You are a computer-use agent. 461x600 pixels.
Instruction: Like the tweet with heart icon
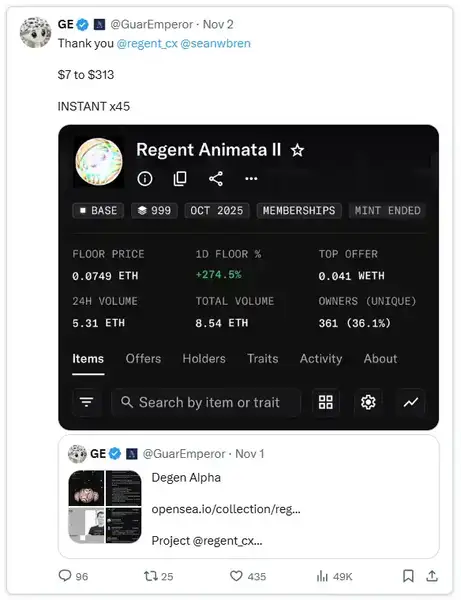pyautogui.click(x=236, y=576)
